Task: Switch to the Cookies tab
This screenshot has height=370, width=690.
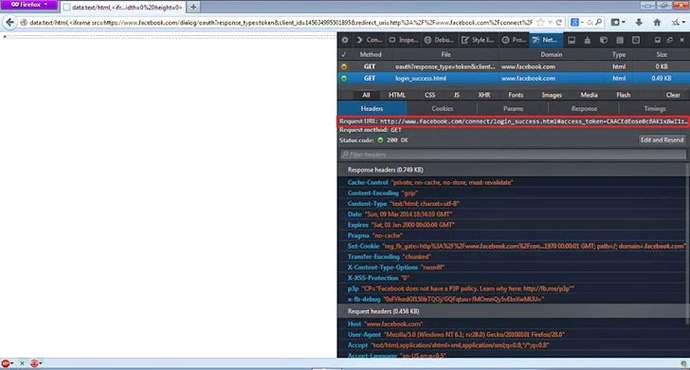Action: (x=442, y=109)
